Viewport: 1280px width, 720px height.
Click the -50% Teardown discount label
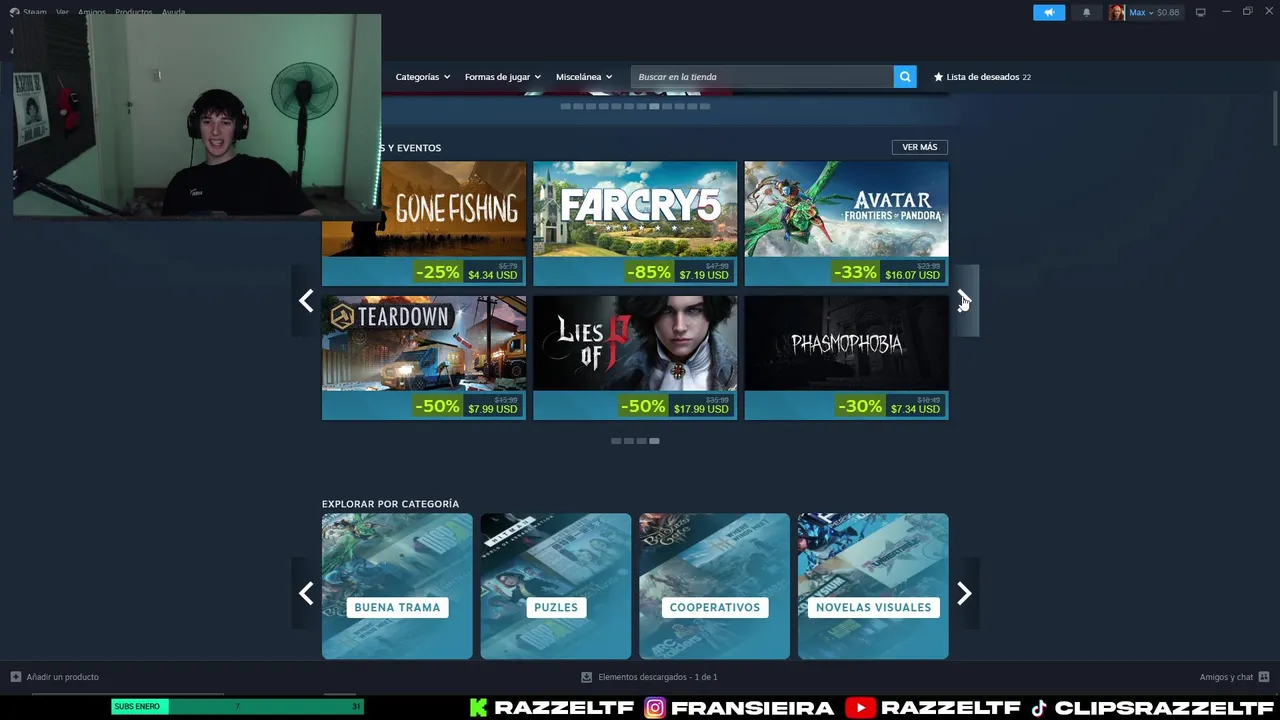(x=437, y=406)
